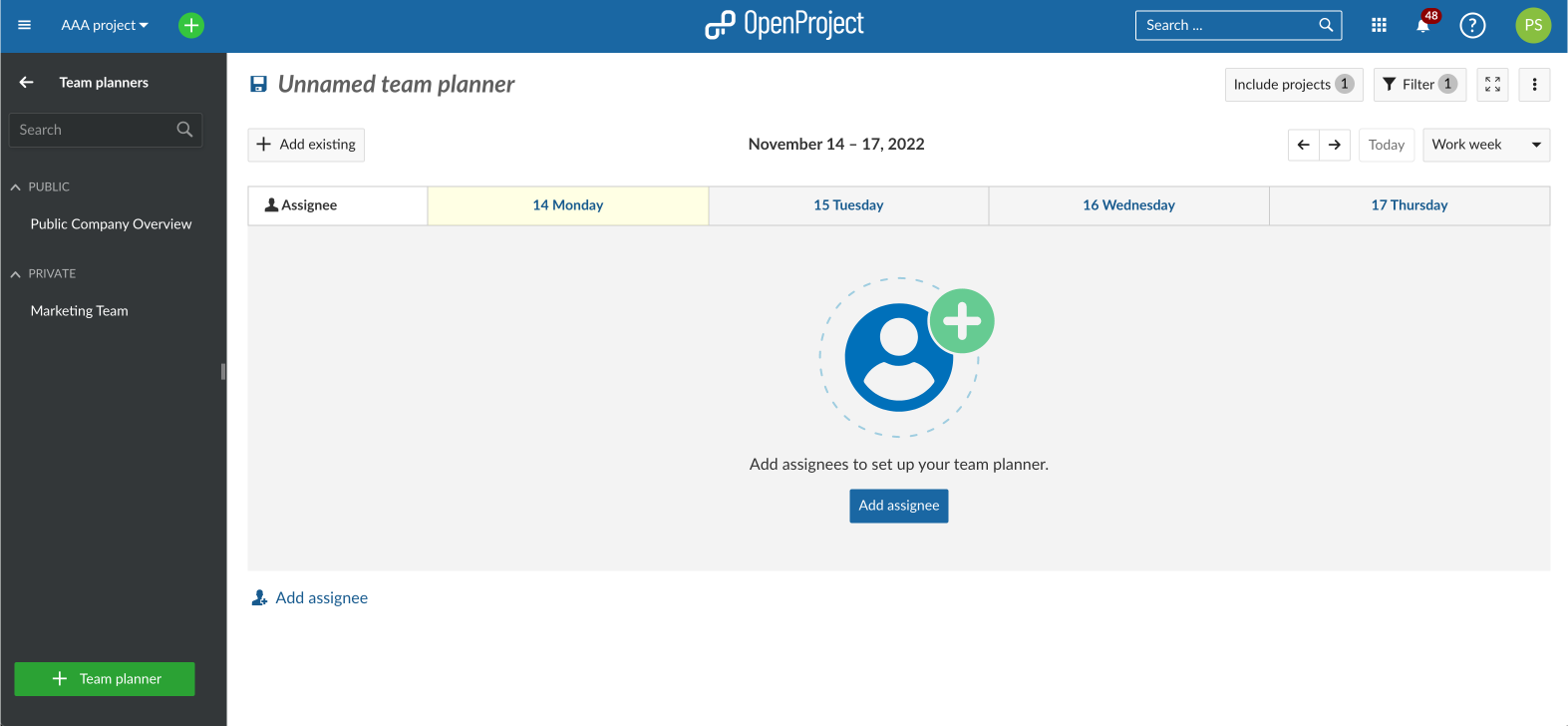
Task: Click the green quick-add plus icon
Action: (x=191, y=25)
